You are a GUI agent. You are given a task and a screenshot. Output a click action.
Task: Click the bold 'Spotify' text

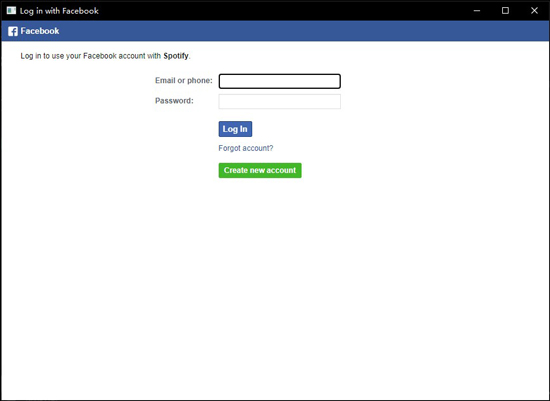[176, 56]
